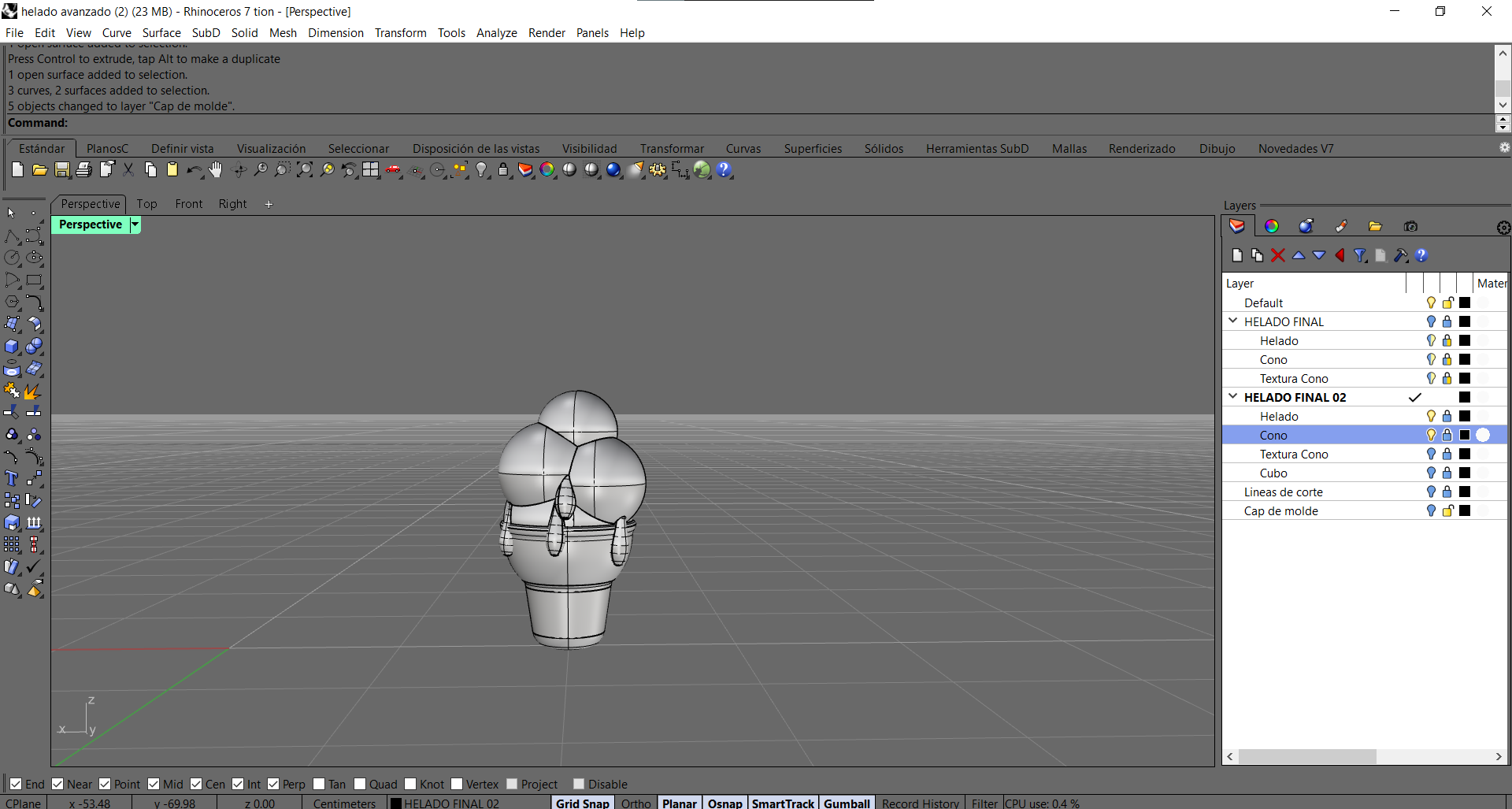Click the hammer Tools icon in Layers panel
The width and height of the screenshot is (1512, 809).
click(x=1401, y=255)
